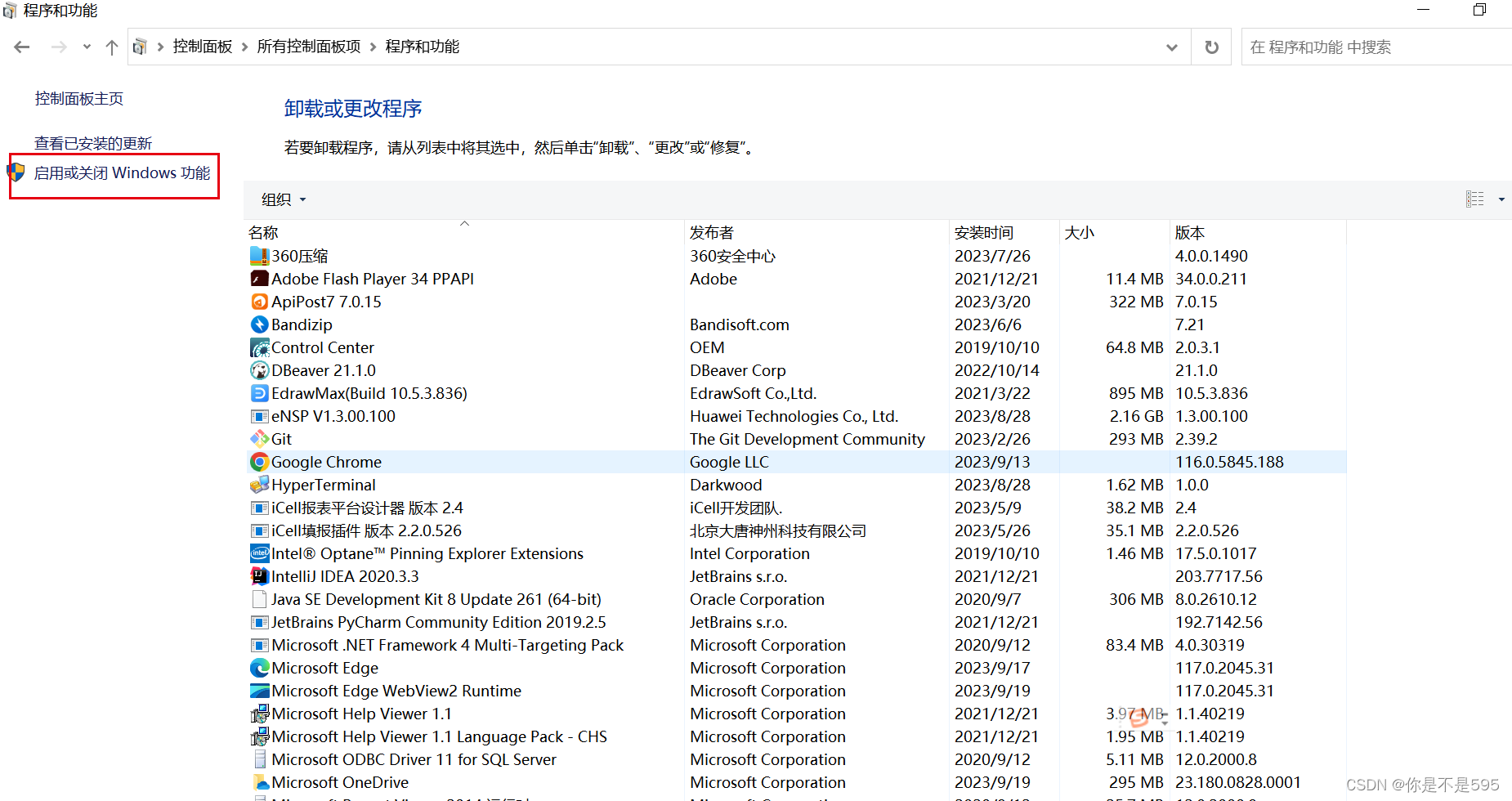The width and height of the screenshot is (1512, 801).
Task: Click the Microsoft Edge WebView2 Runtime icon
Action: (x=259, y=691)
